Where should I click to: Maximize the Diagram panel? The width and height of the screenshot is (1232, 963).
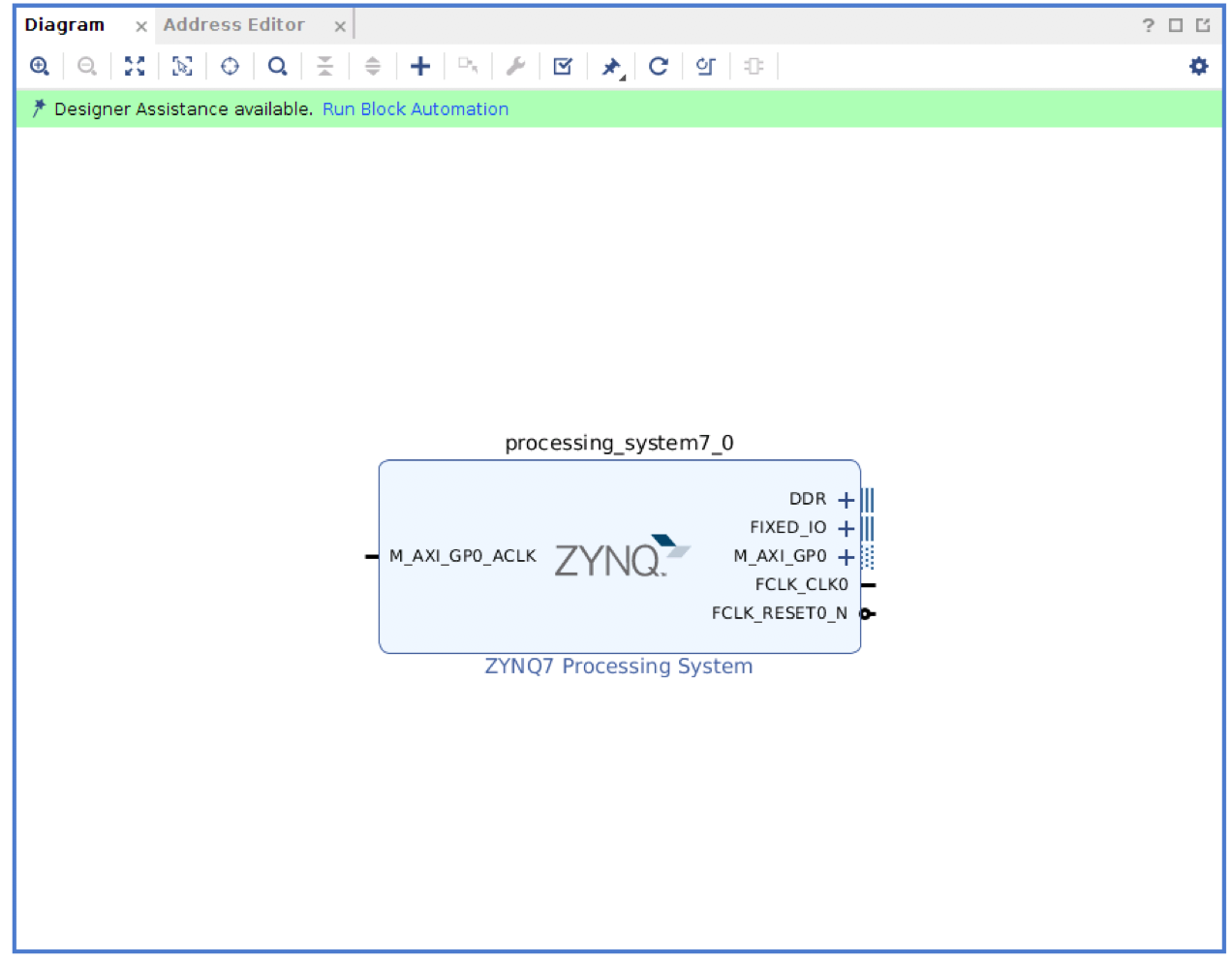click(x=1176, y=25)
